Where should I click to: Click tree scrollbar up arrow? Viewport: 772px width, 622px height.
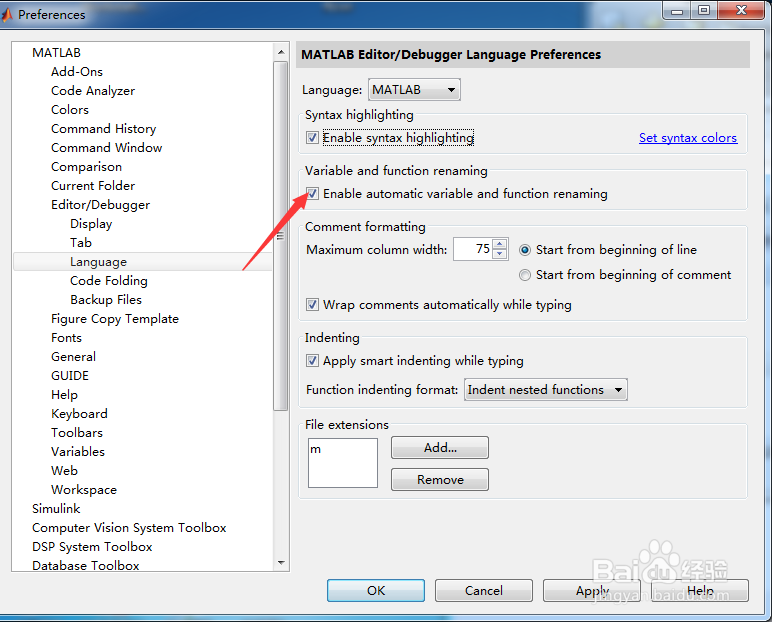[281, 52]
